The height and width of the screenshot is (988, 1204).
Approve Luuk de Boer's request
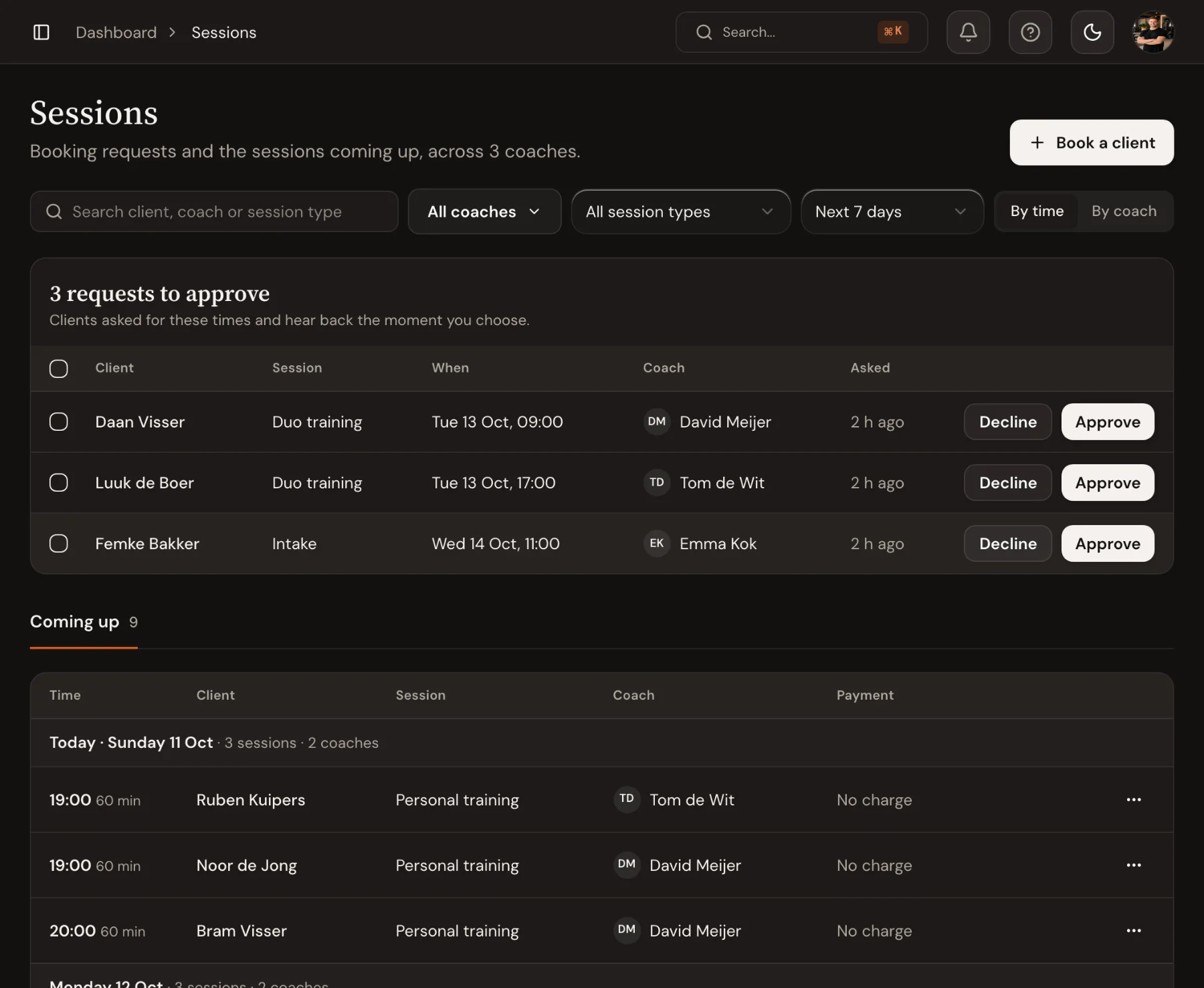(1108, 482)
